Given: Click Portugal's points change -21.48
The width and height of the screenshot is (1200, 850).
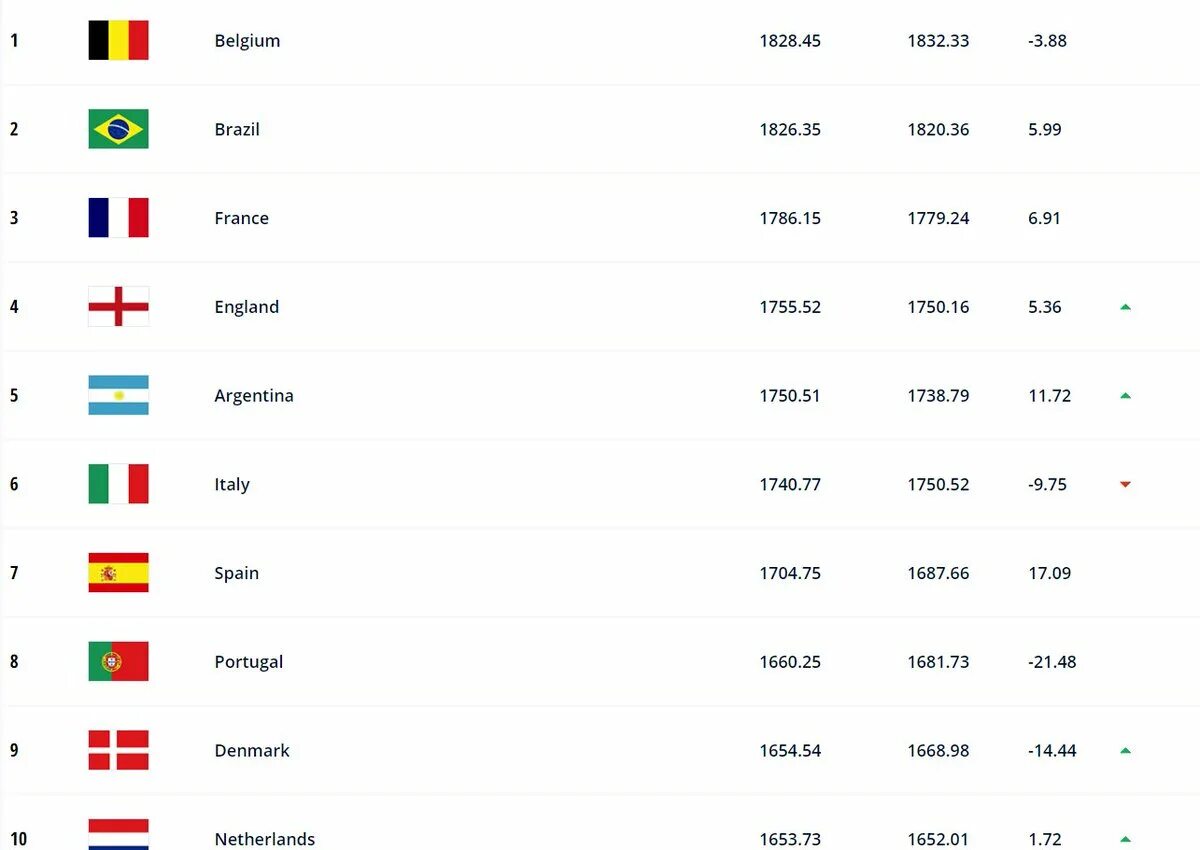Looking at the screenshot, I should click(1052, 662).
